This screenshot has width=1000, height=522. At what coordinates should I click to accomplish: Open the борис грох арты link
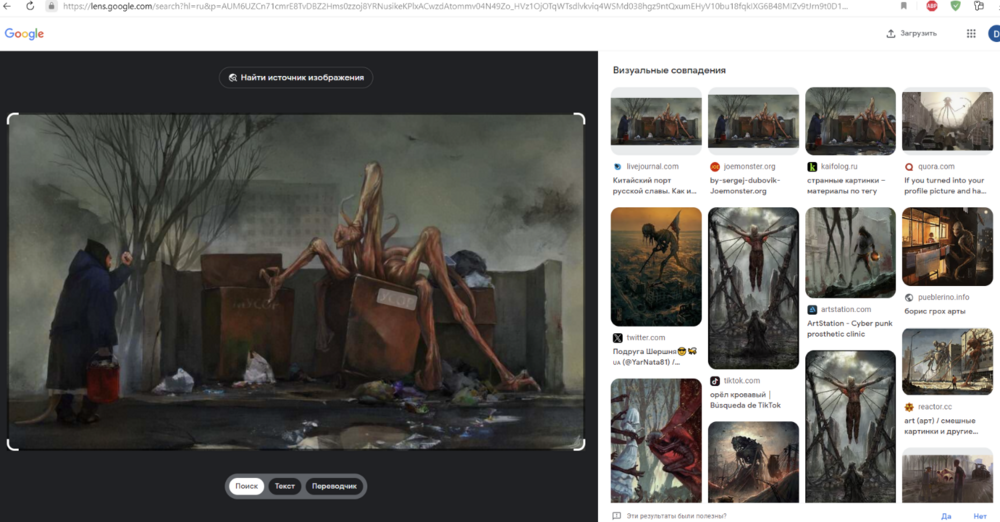coord(935,311)
